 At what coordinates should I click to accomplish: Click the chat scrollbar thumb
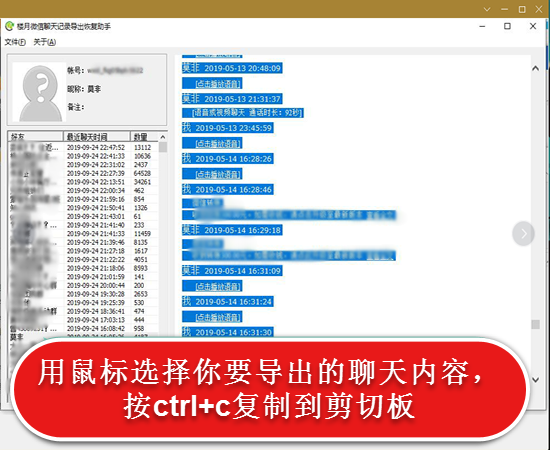pos(535,324)
